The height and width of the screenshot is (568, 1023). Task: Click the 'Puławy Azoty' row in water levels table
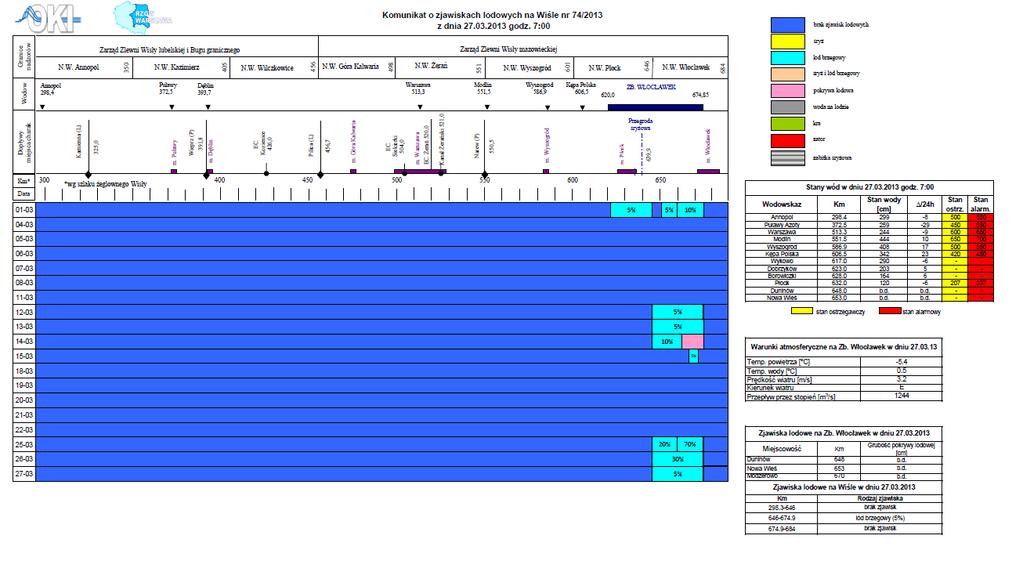869,225
